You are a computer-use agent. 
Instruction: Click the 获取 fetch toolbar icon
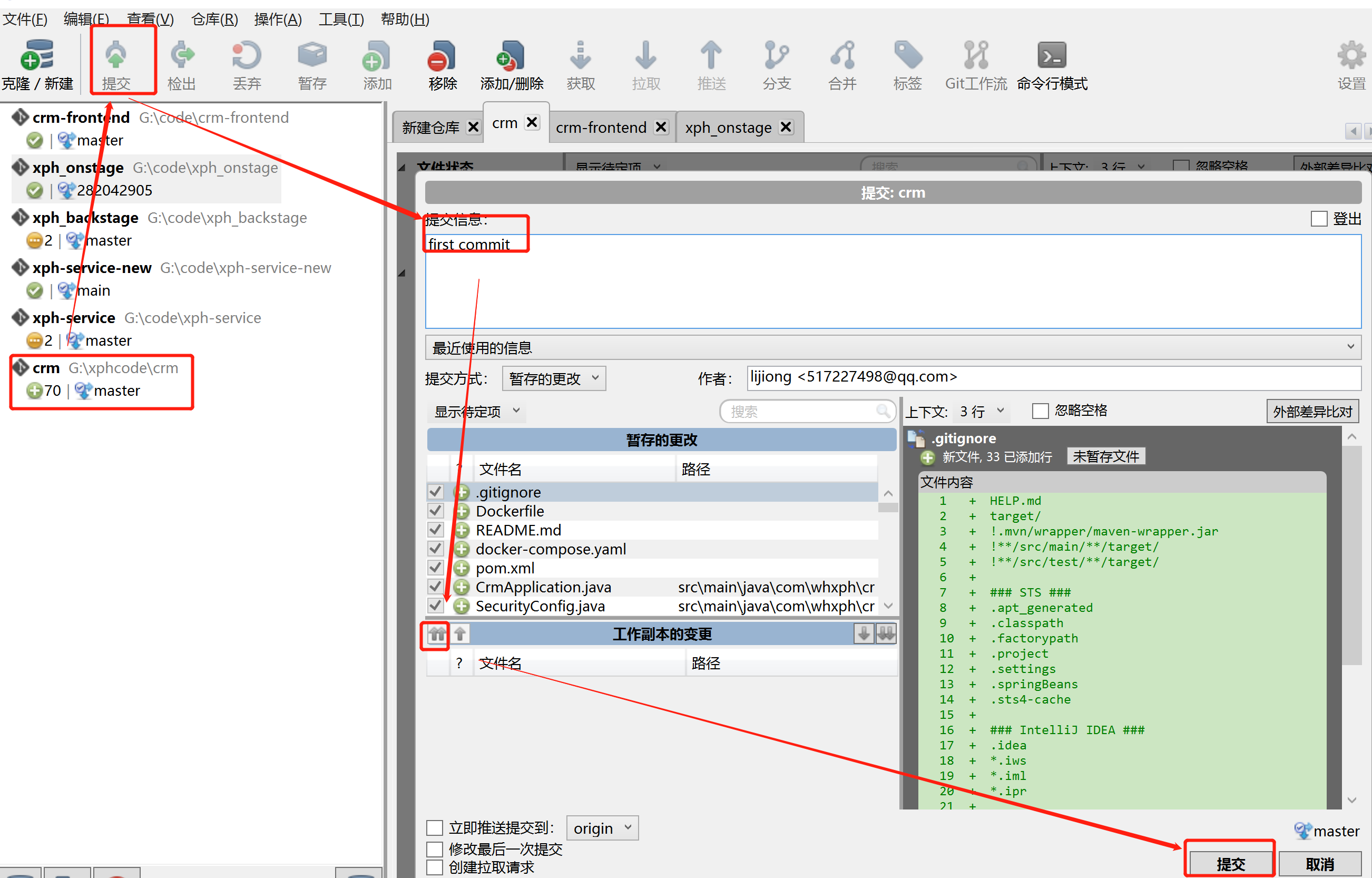[580, 55]
